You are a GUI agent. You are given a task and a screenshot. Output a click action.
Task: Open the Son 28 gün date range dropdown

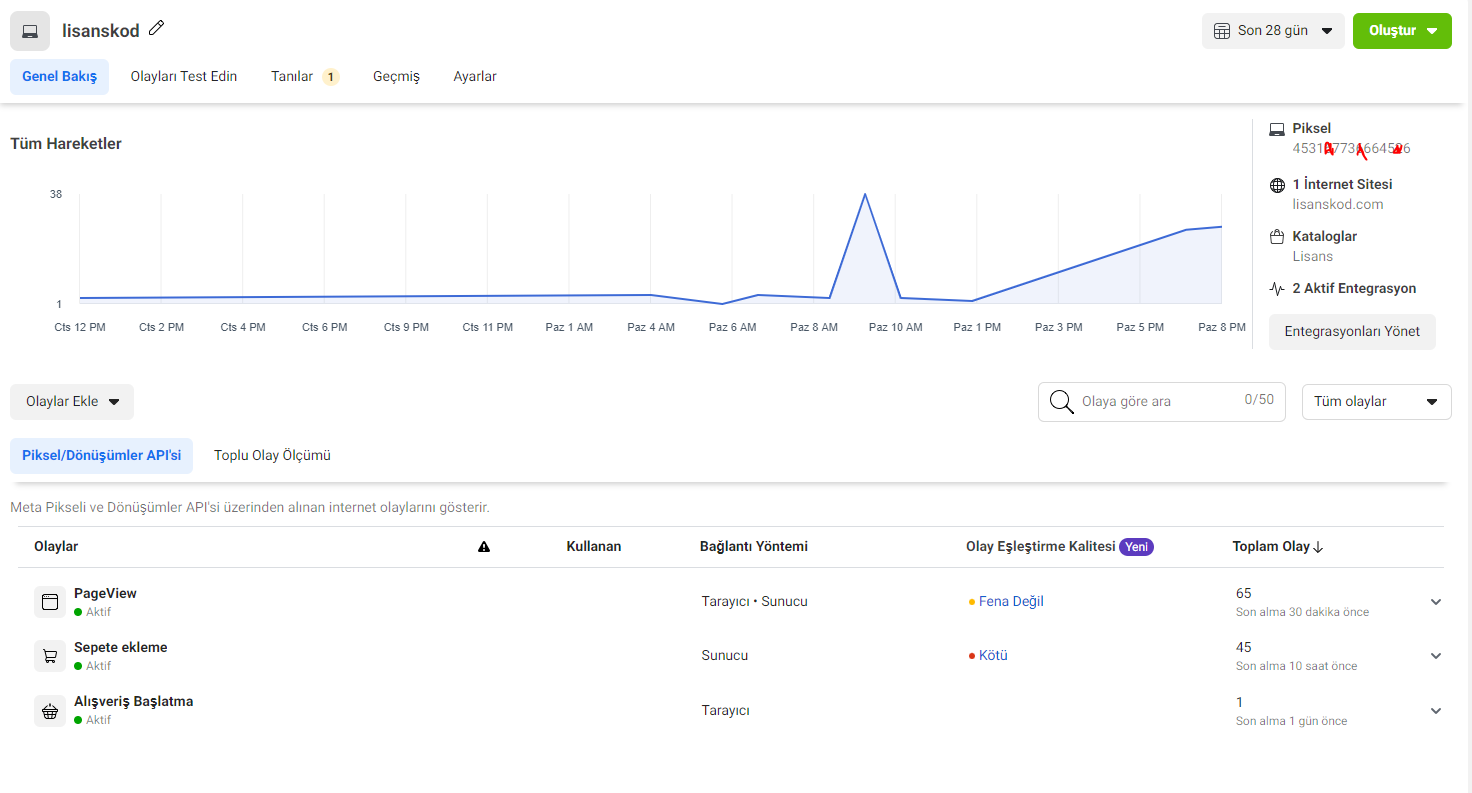tap(1273, 31)
